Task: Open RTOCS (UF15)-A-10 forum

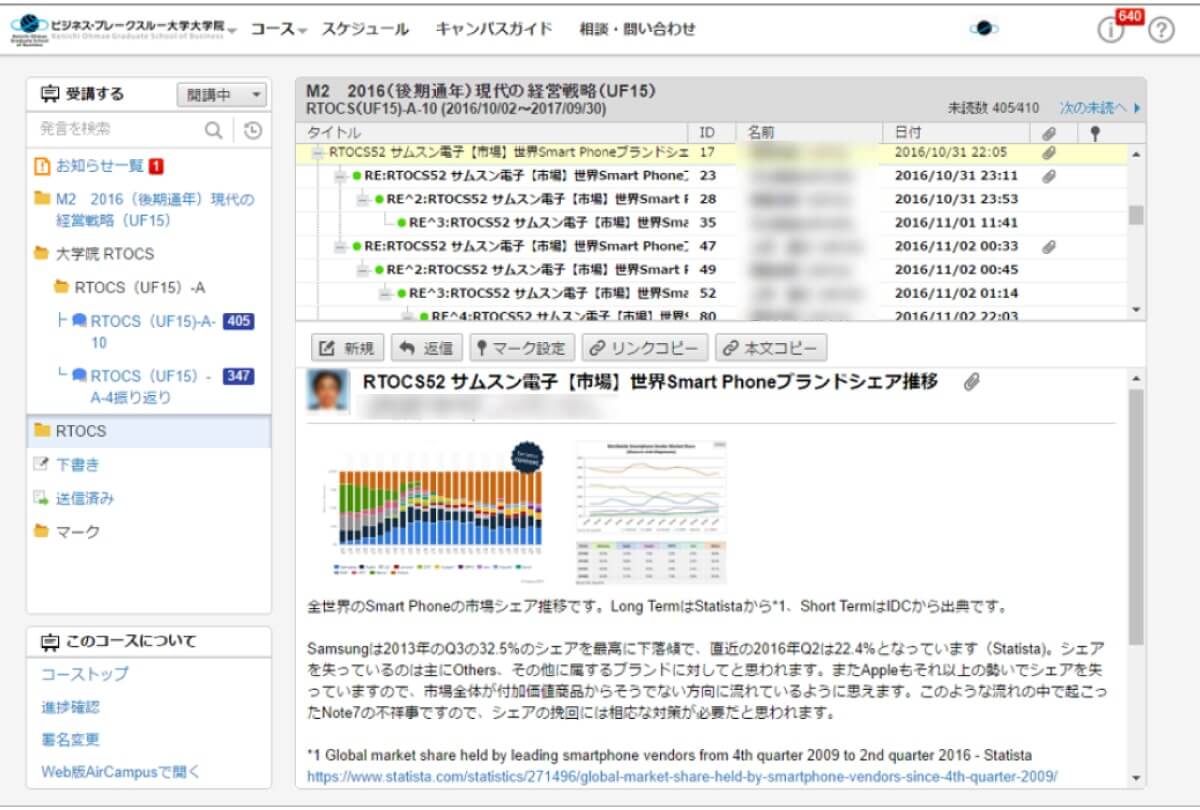Action: pyautogui.click(x=154, y=332)
